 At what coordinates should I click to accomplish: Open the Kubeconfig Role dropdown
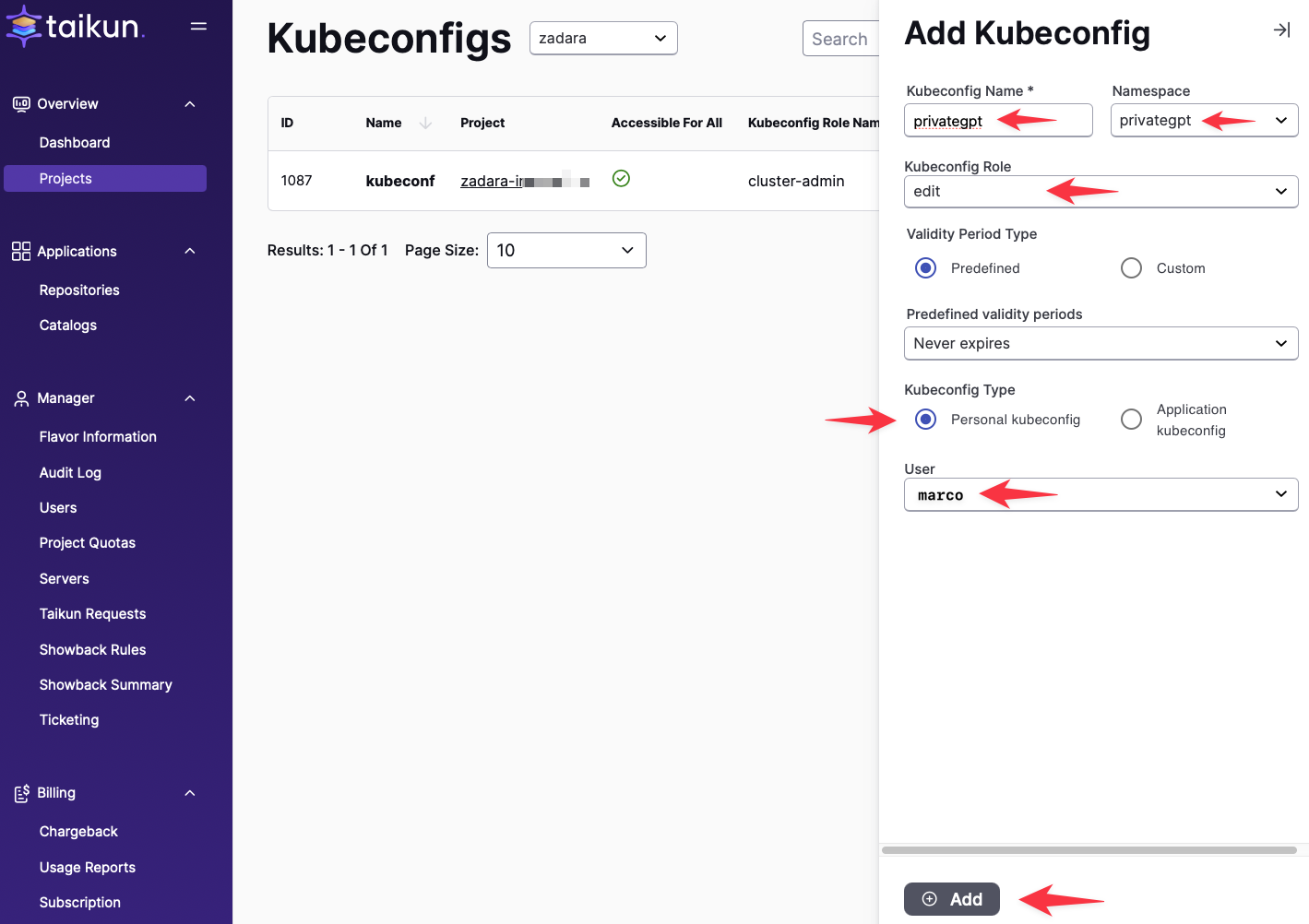[x=1101, y=192]
